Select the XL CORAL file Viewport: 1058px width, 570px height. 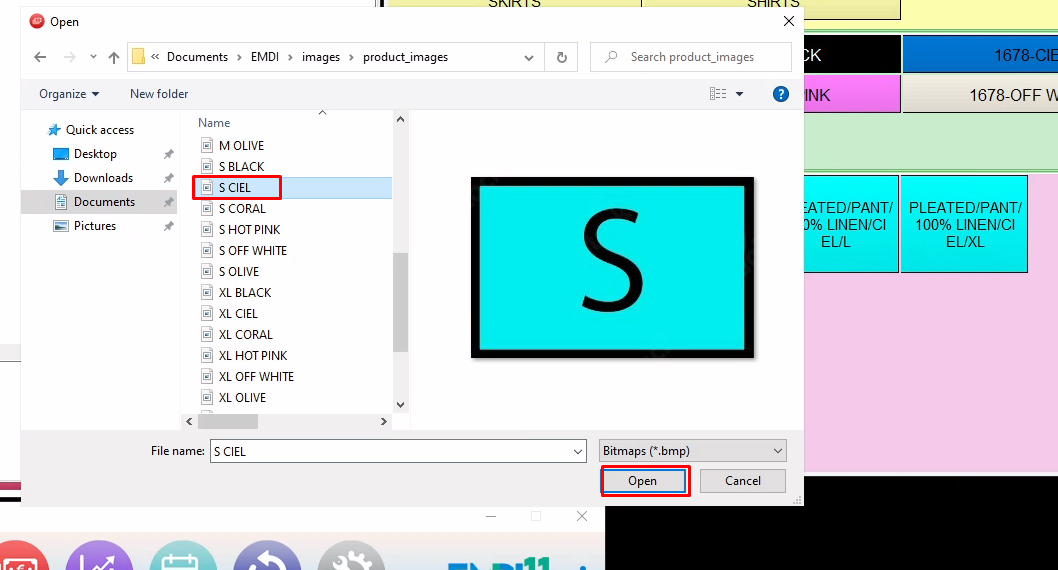pos(246,335)
